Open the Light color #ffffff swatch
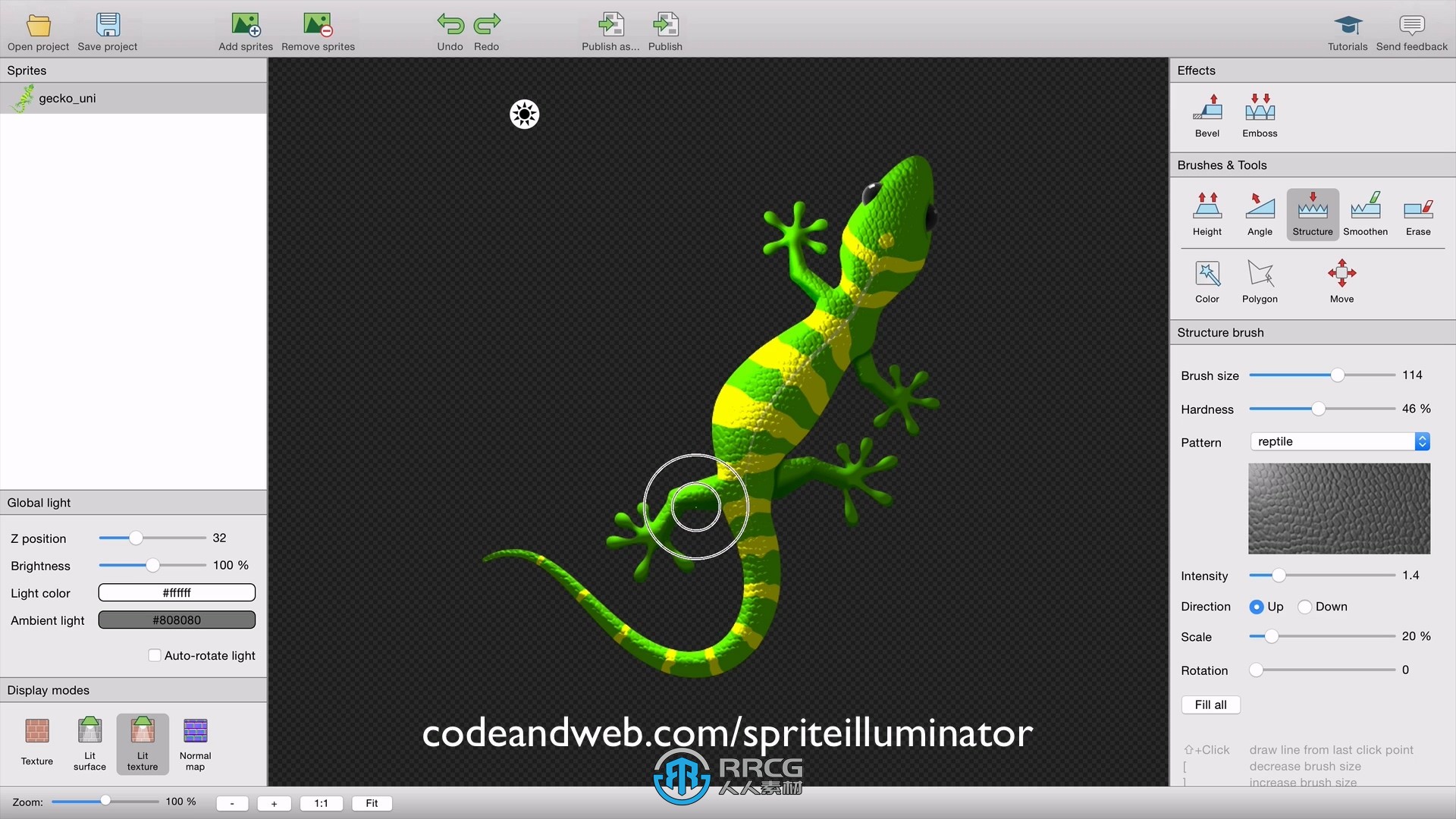This screenshot has width=1456, height=819. 177,592
